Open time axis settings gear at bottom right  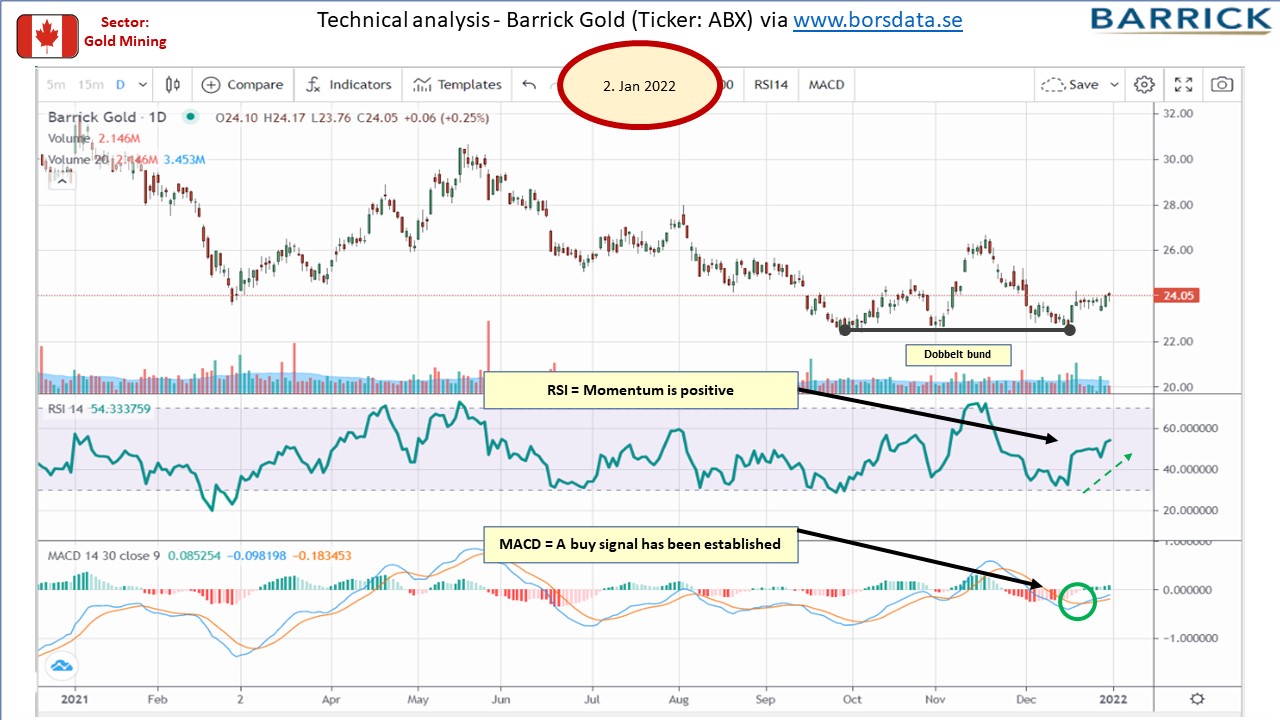[x=1198, y=699]
